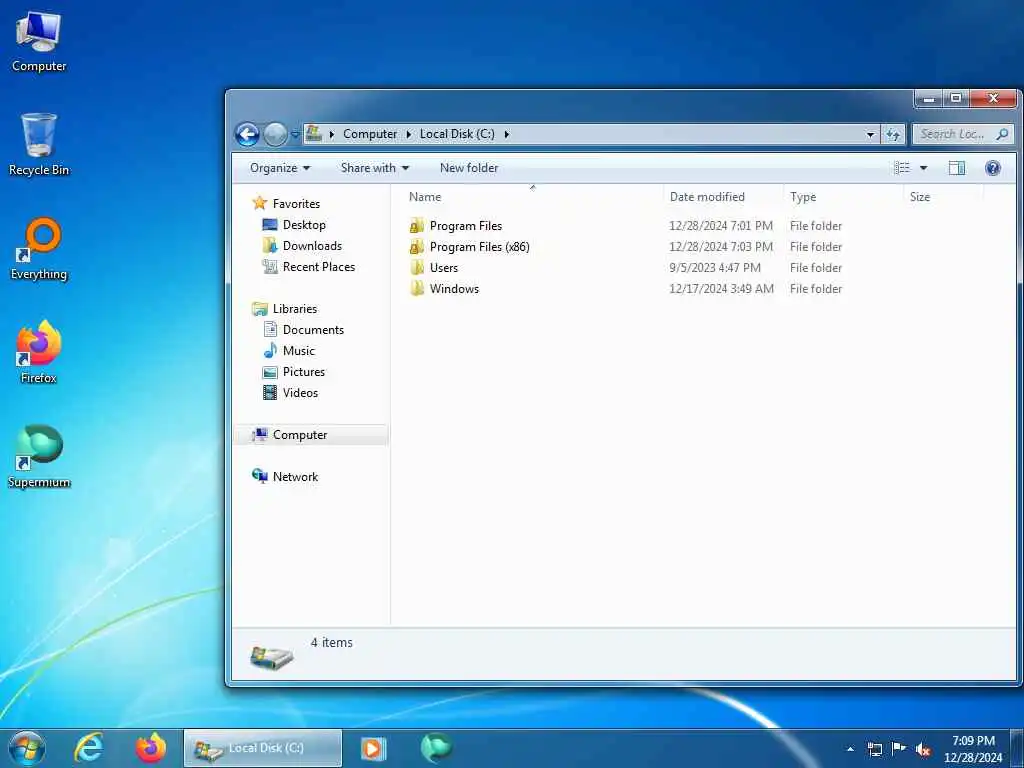This screenshot has width=1024, height=768.
Task: Click the Favorites star icon
Action: pyautogui.click(x=260, y=203)
